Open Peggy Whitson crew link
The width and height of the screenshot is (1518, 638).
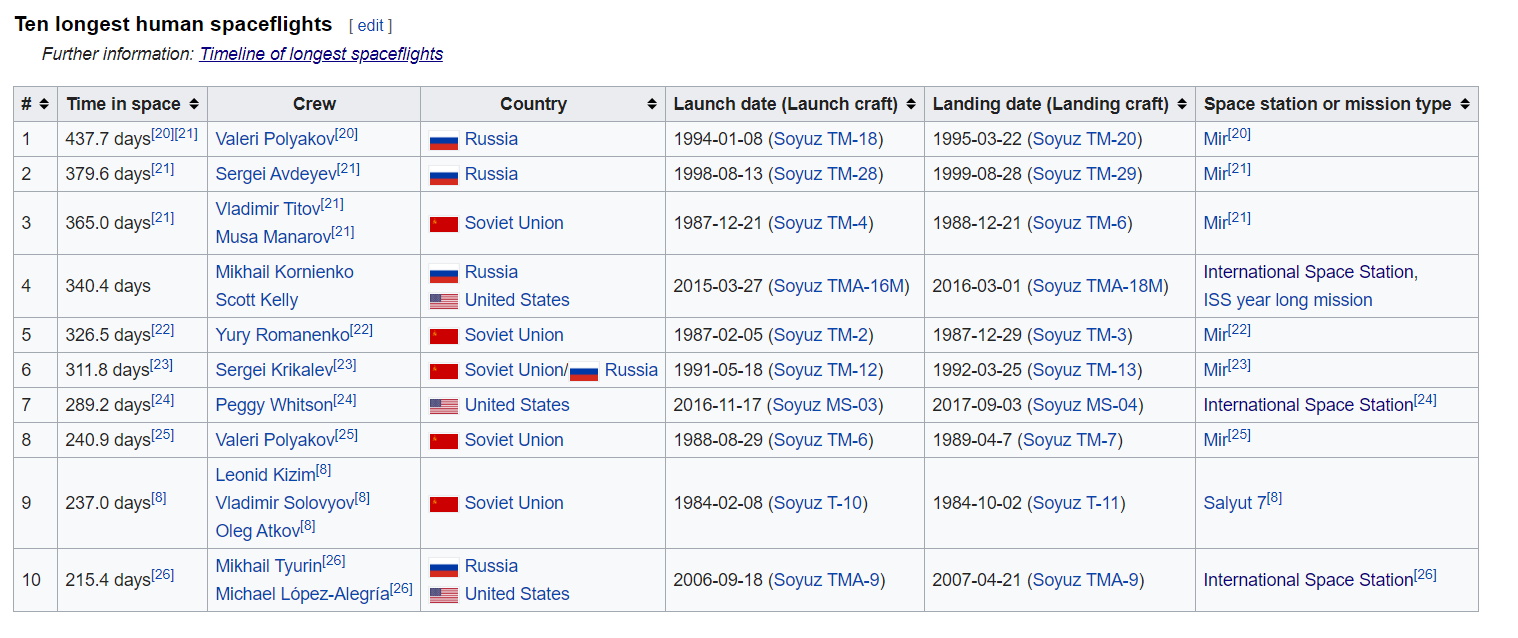(x=274, y=405)
